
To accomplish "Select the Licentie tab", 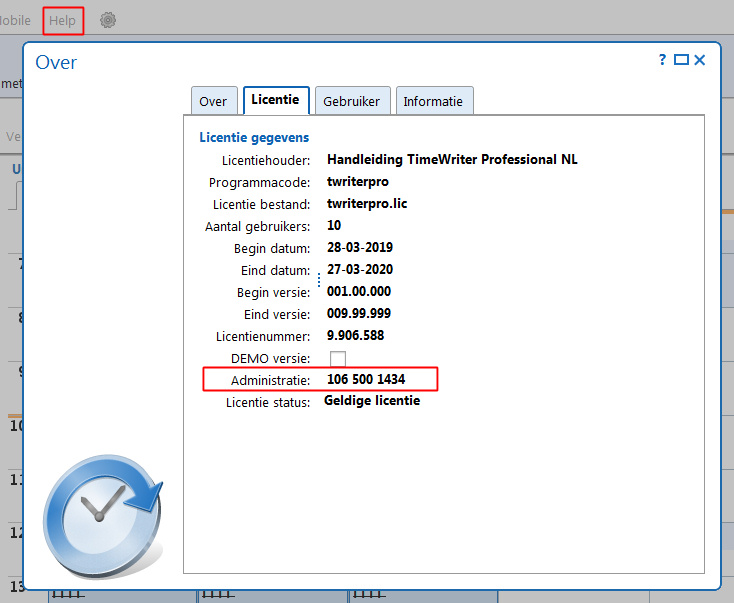I will pos(276,100).
